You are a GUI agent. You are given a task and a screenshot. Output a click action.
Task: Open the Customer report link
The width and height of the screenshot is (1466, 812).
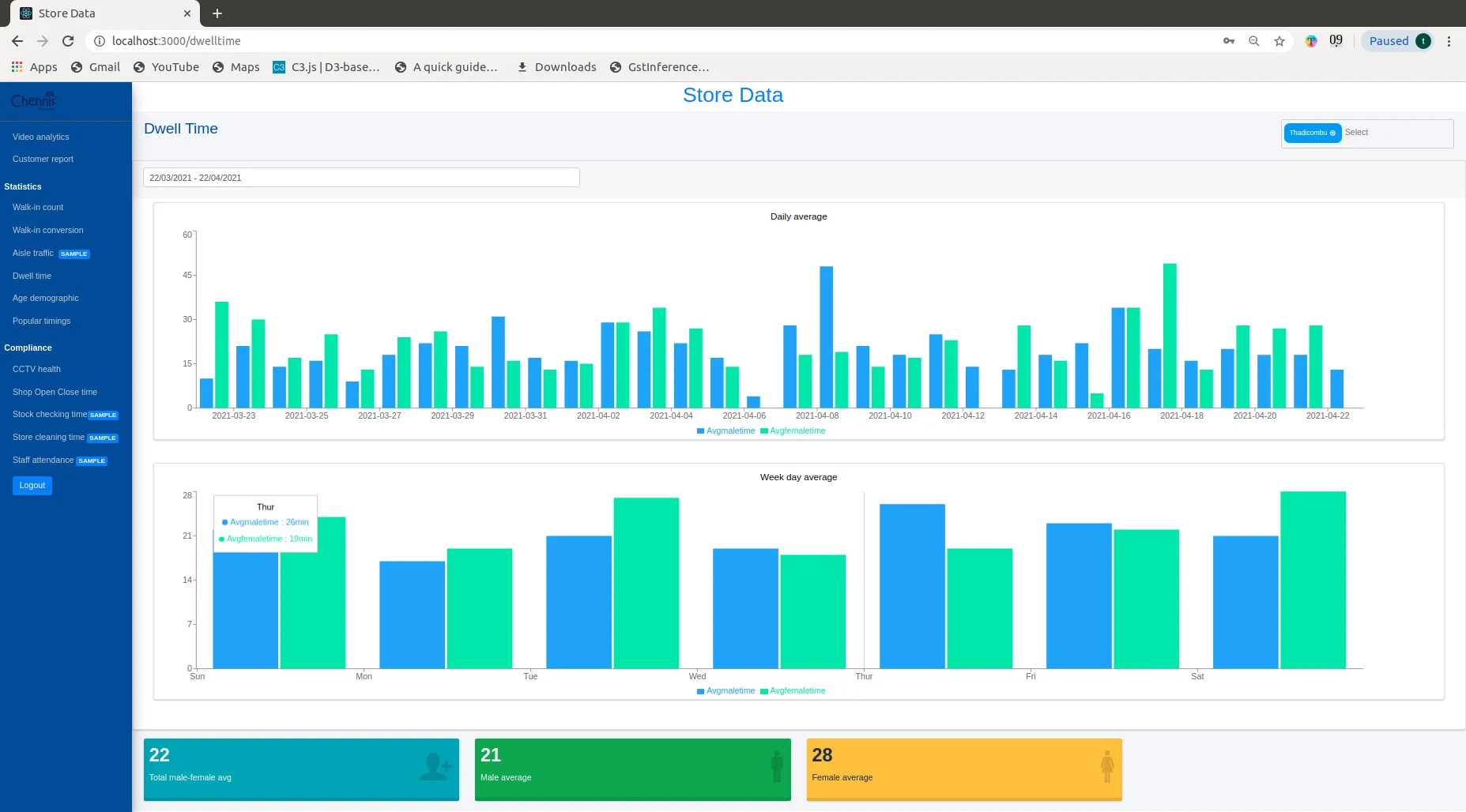tap(43, 159)
